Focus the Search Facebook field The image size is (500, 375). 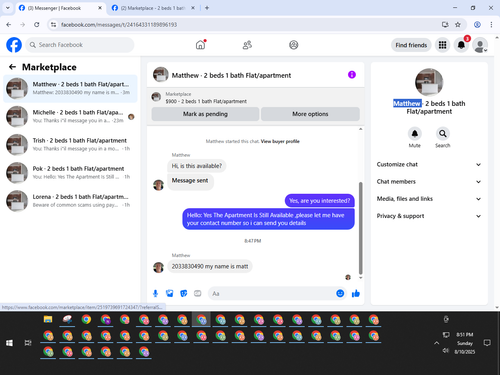(80, 45)
